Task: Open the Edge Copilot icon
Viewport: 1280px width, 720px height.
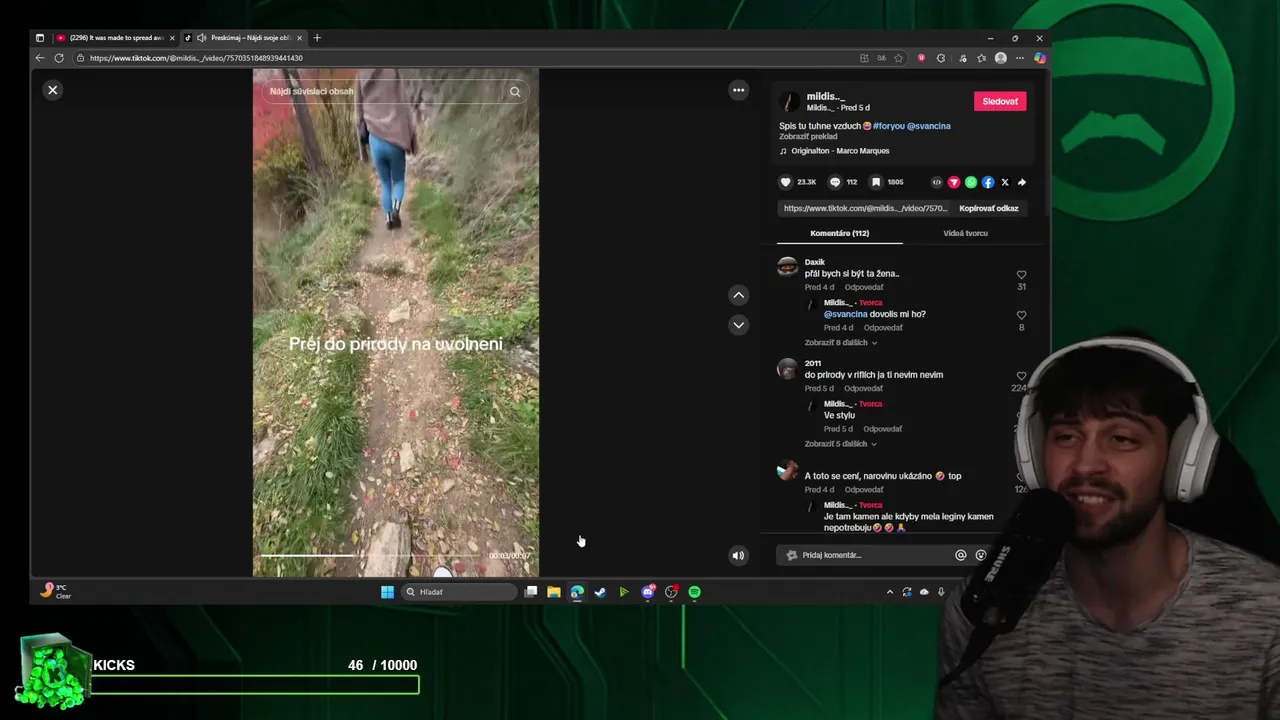Action: tap(1040, 58)
